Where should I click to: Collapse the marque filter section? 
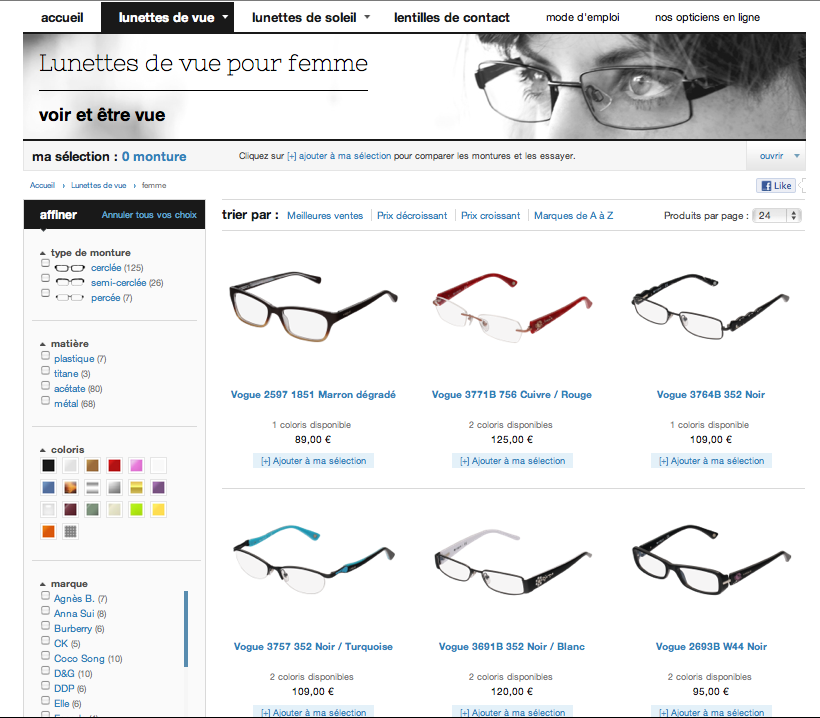pos(43,584)
